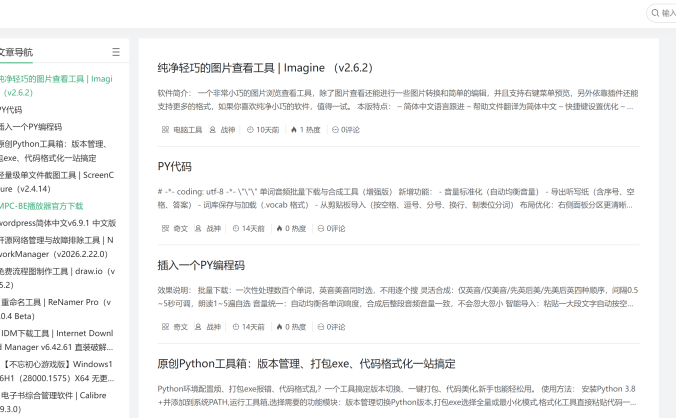Open wordpress简体中文v6.9.1 sidebar entry

(x=58, y=223)
